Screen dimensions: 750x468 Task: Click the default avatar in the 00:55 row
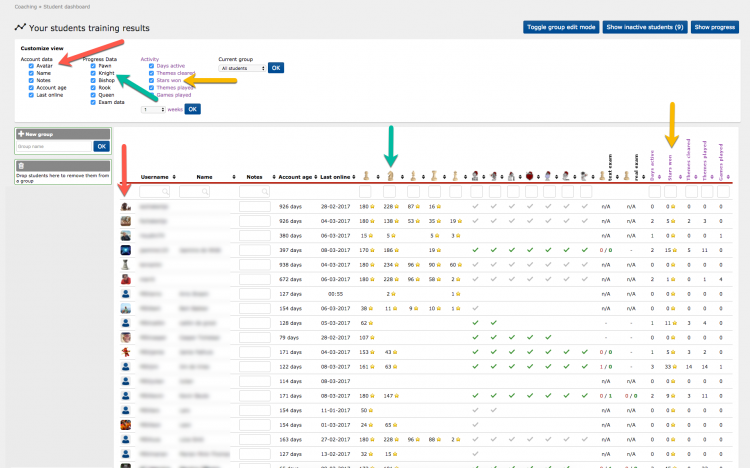(125, 294)
